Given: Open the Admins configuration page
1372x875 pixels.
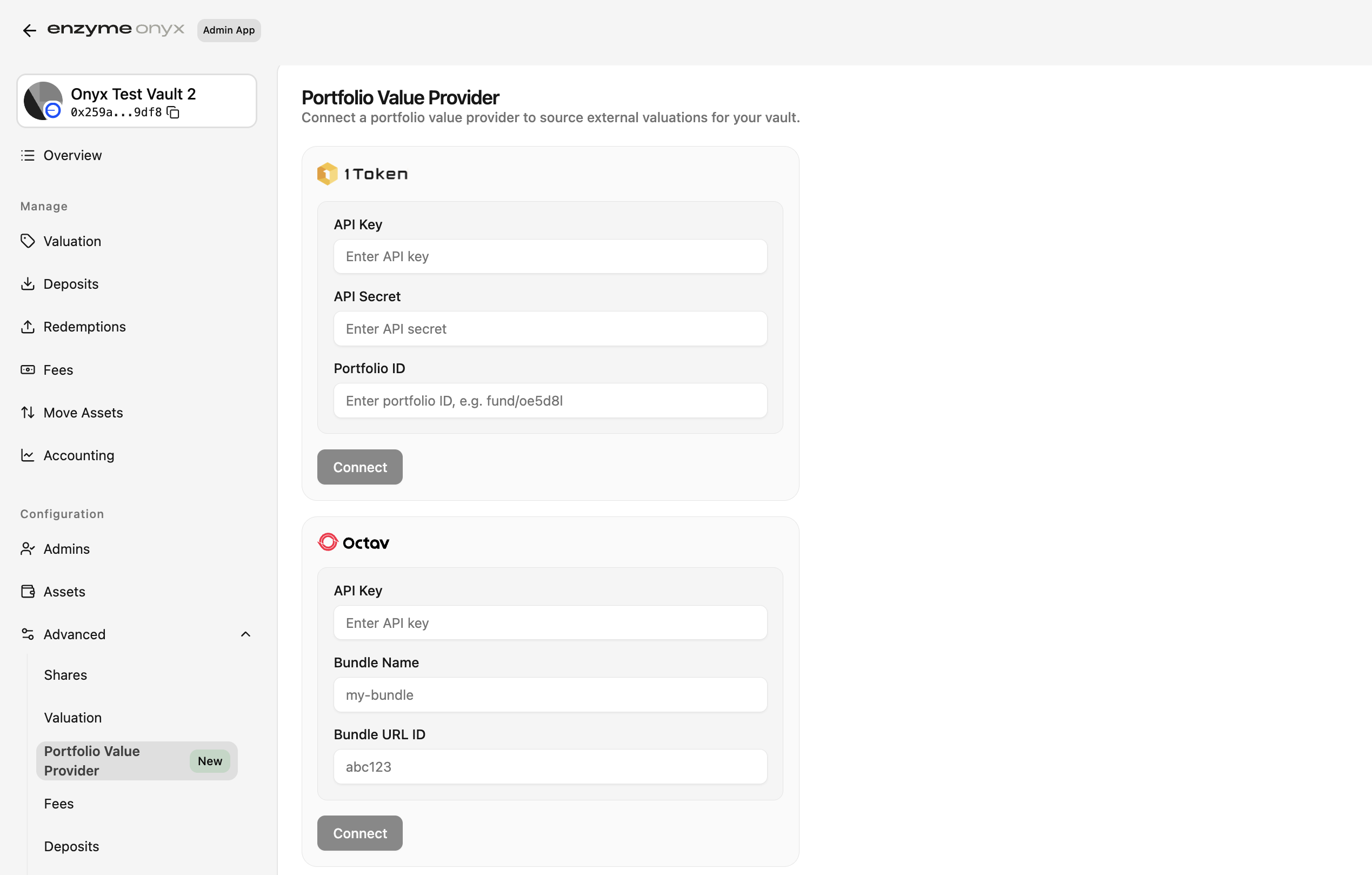Looking at the screenshot, I should click(66, 548).
